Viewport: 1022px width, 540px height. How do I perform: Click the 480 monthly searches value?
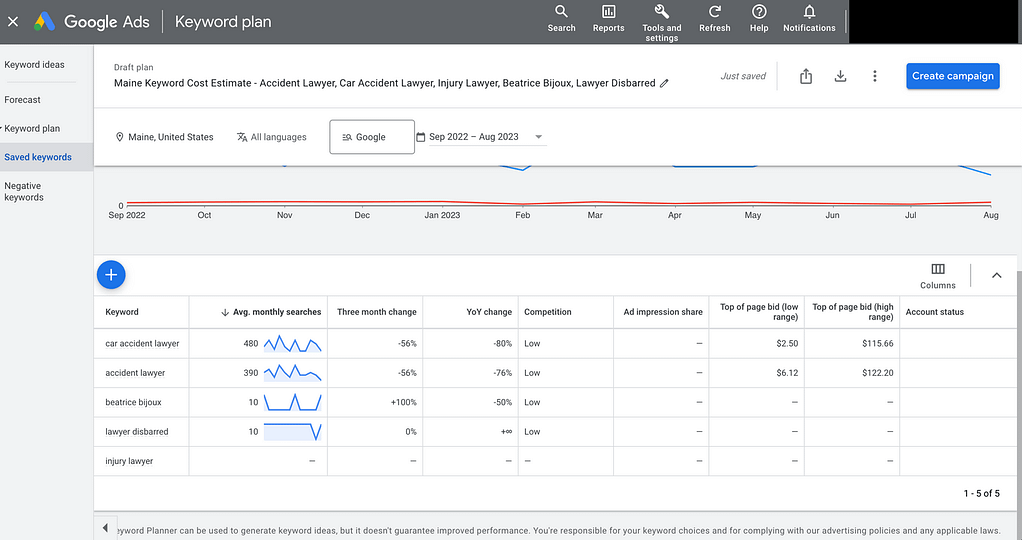pos(251,344)
